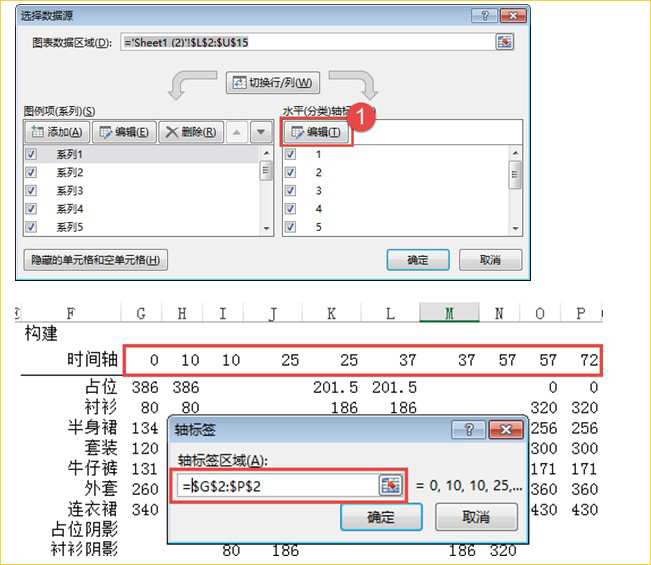Uncheck the 系列2 series checkbox
This screenshot has height=565, width=651.
[x=31, y=172]
